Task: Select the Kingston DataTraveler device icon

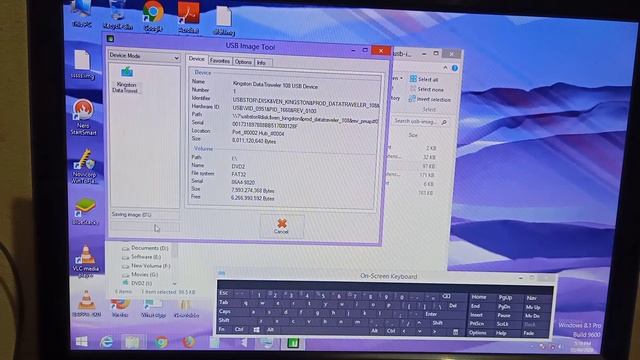Action: [x=127, y=80]
